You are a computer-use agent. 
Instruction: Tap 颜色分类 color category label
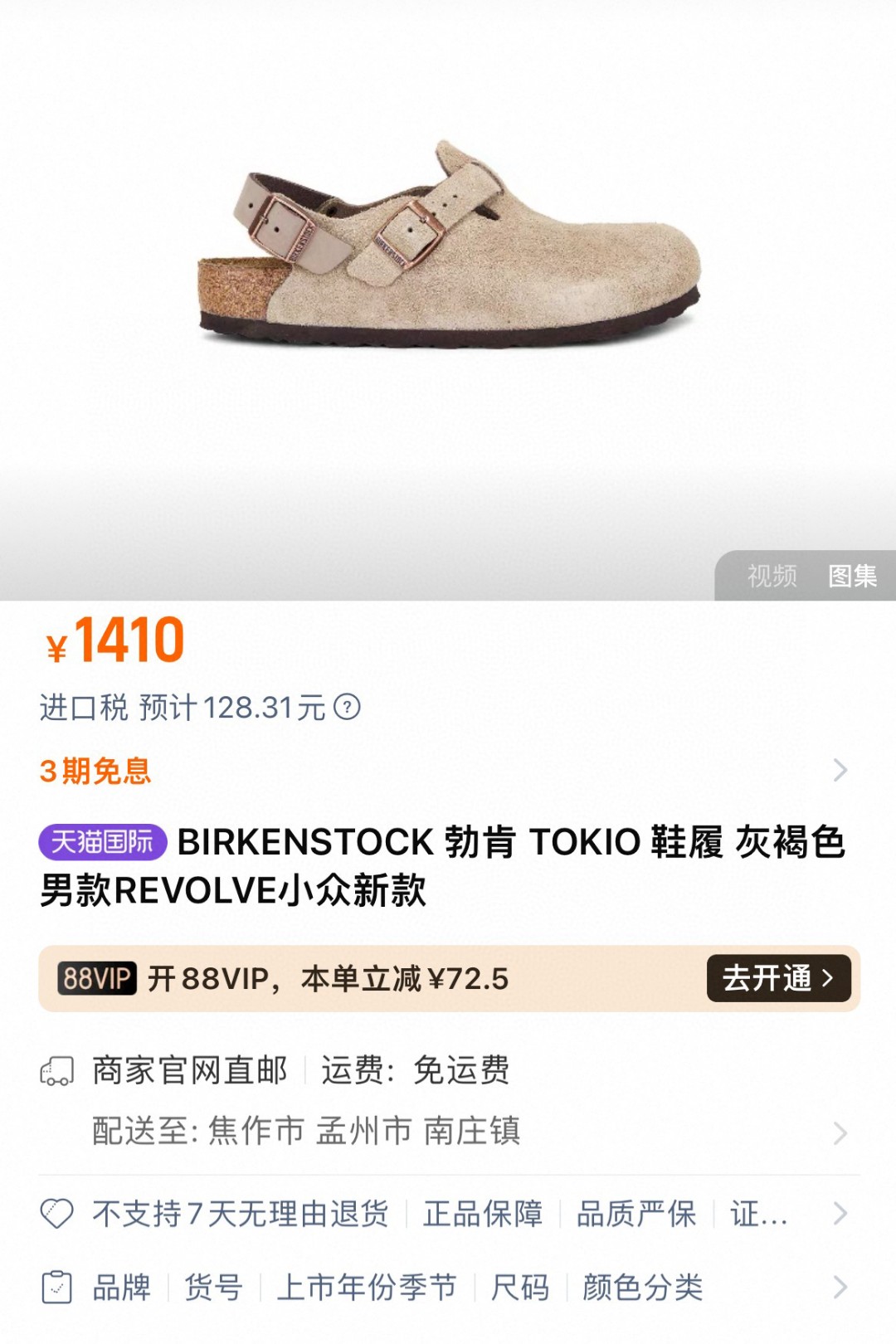(x=643, y=1288)
